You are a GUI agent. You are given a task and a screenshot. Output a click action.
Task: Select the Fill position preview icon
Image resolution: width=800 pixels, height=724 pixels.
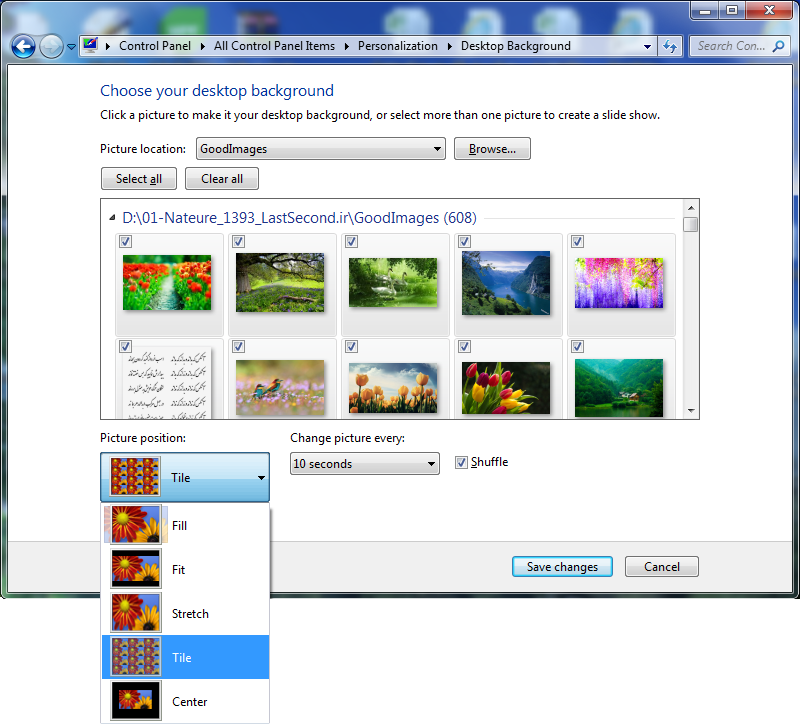[x=136, y=525]
